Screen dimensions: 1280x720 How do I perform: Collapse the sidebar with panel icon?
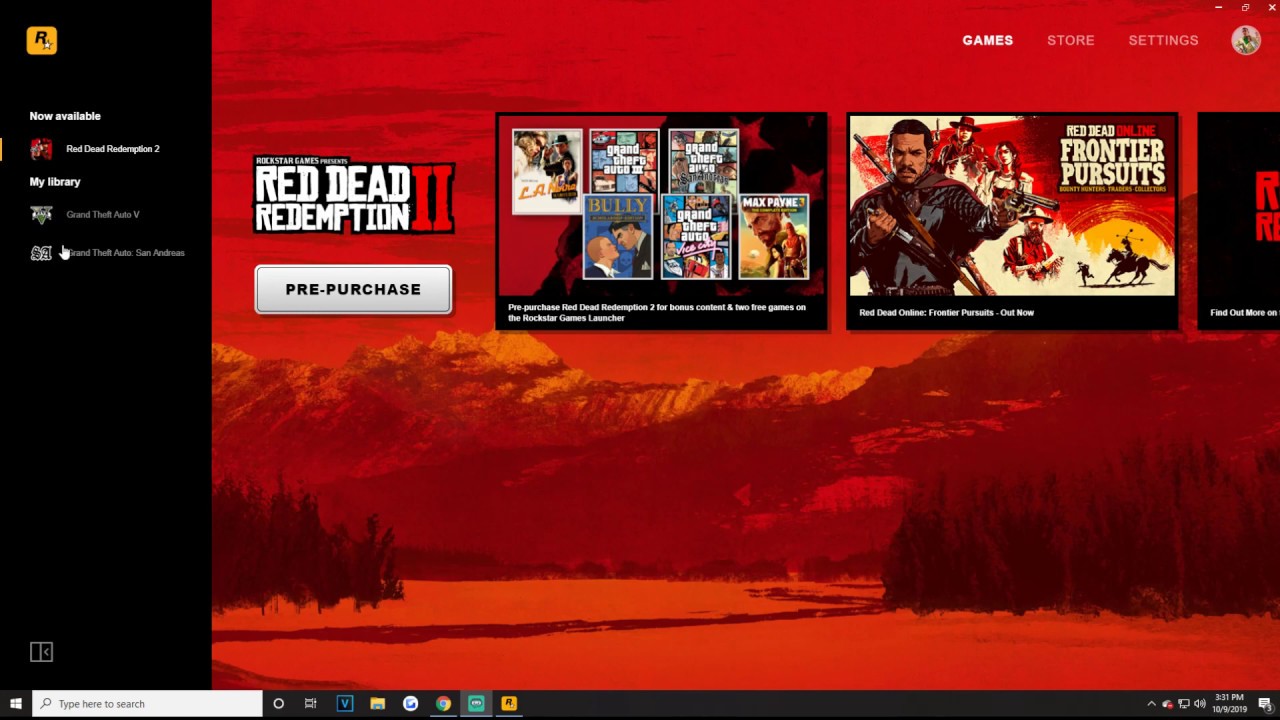41,652
